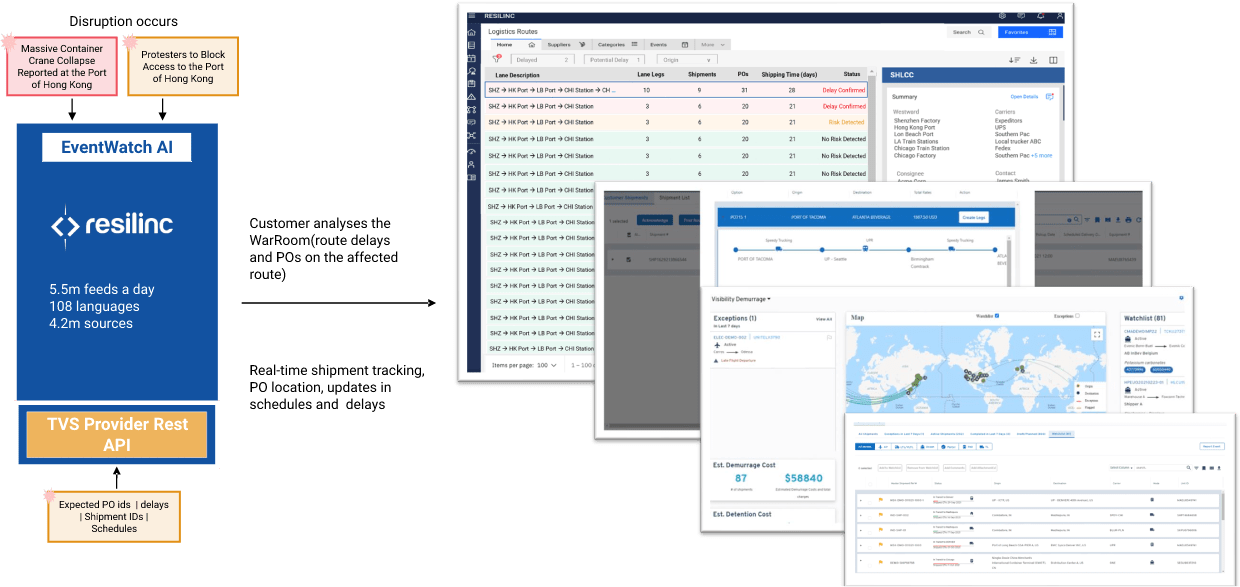Click Open Details link in Summary
The image size is (1240, 587).
1024,97
